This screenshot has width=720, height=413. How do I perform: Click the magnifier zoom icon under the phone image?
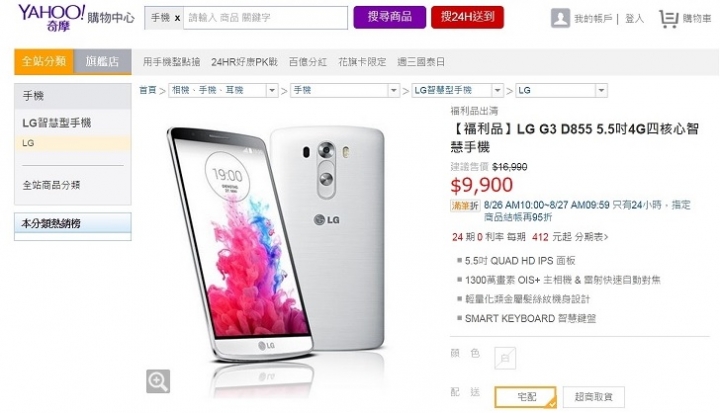click(158, 381)
